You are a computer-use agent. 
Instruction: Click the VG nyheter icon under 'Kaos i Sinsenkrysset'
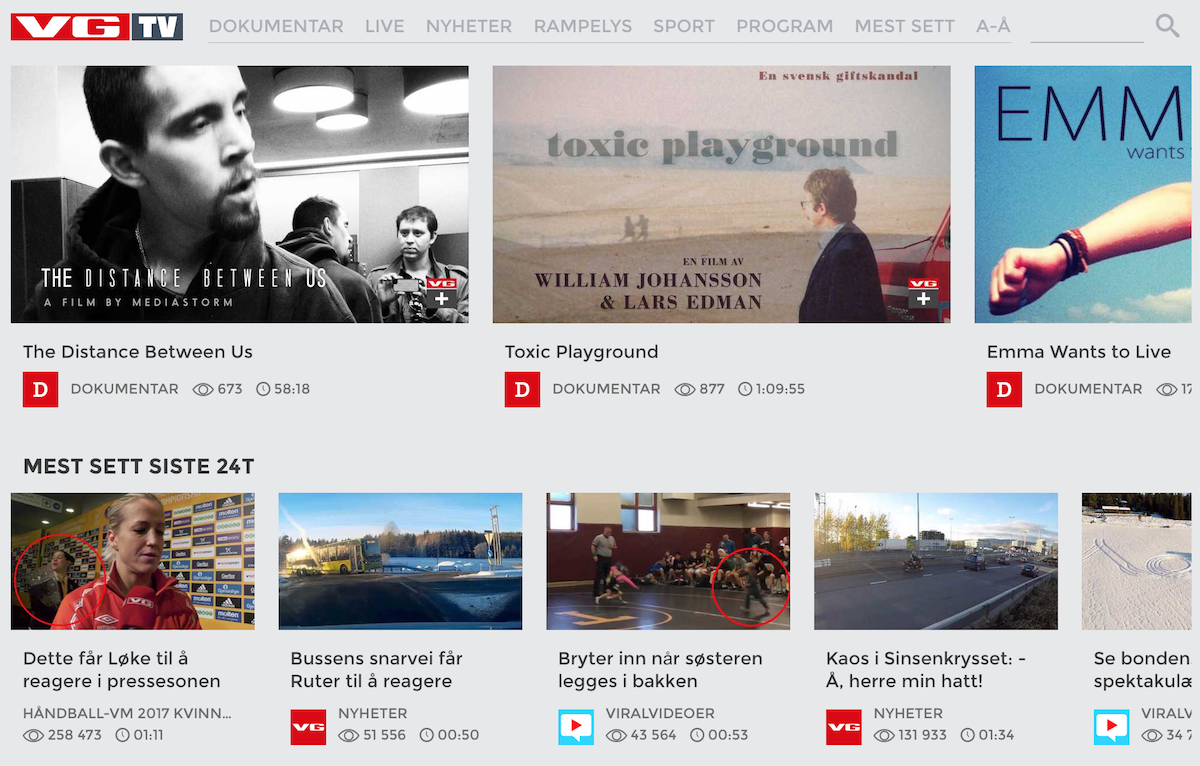pyautogui.click(x=843, y=727)
